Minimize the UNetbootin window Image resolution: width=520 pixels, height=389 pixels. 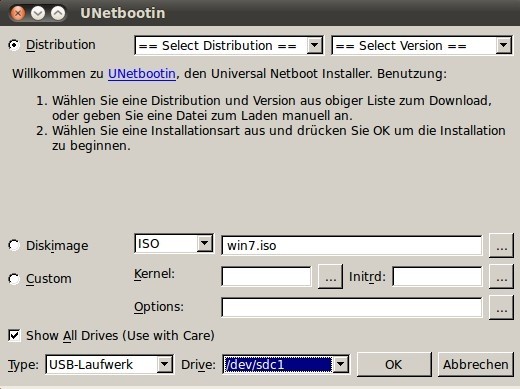38,13
